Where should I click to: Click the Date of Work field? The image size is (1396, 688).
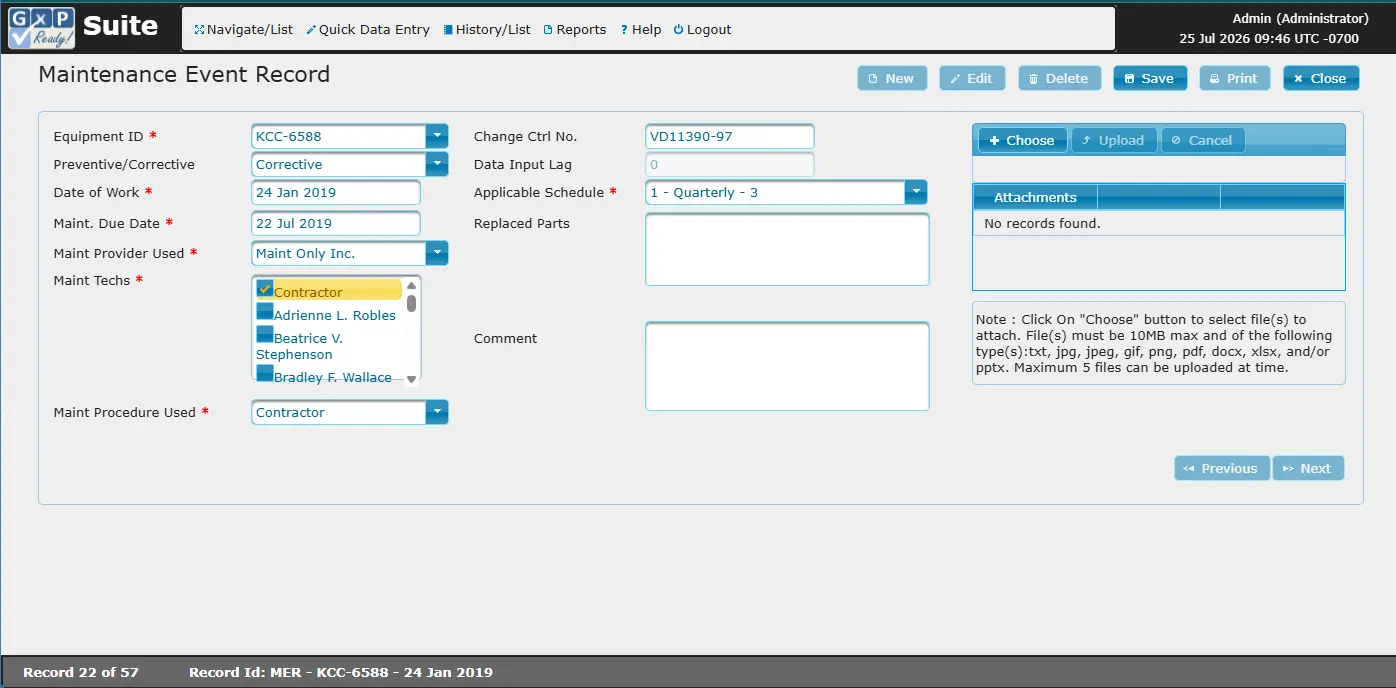(336, 192)
